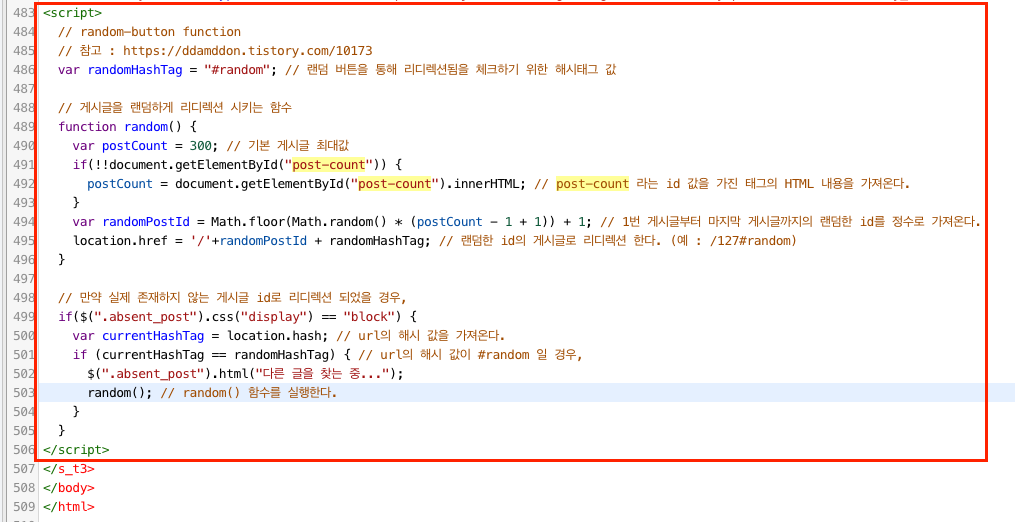Screen dimensions: 1015x522
Task: Click line number 492 in the gutter
Action: pos(23,183)
